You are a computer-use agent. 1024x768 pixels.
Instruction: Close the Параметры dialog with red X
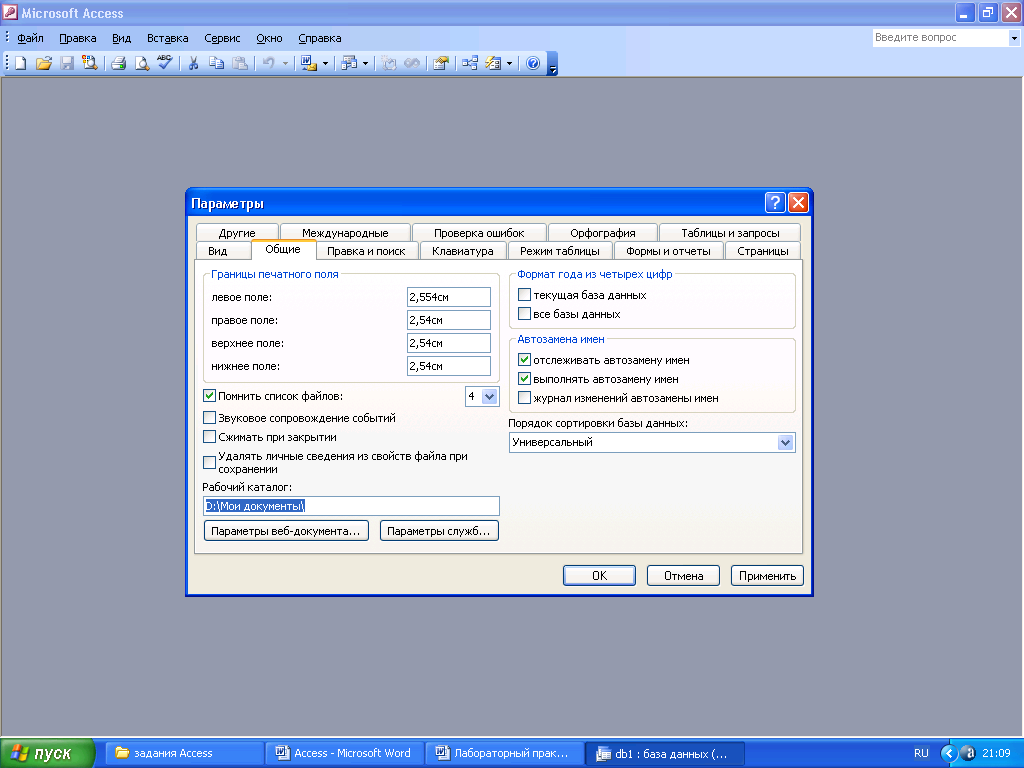(798, 202)
